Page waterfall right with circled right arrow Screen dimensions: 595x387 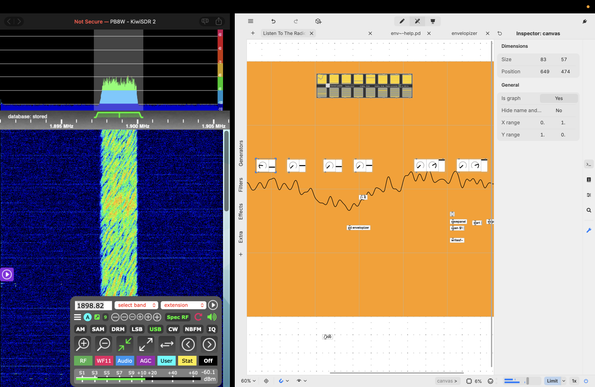click(209, 344)
